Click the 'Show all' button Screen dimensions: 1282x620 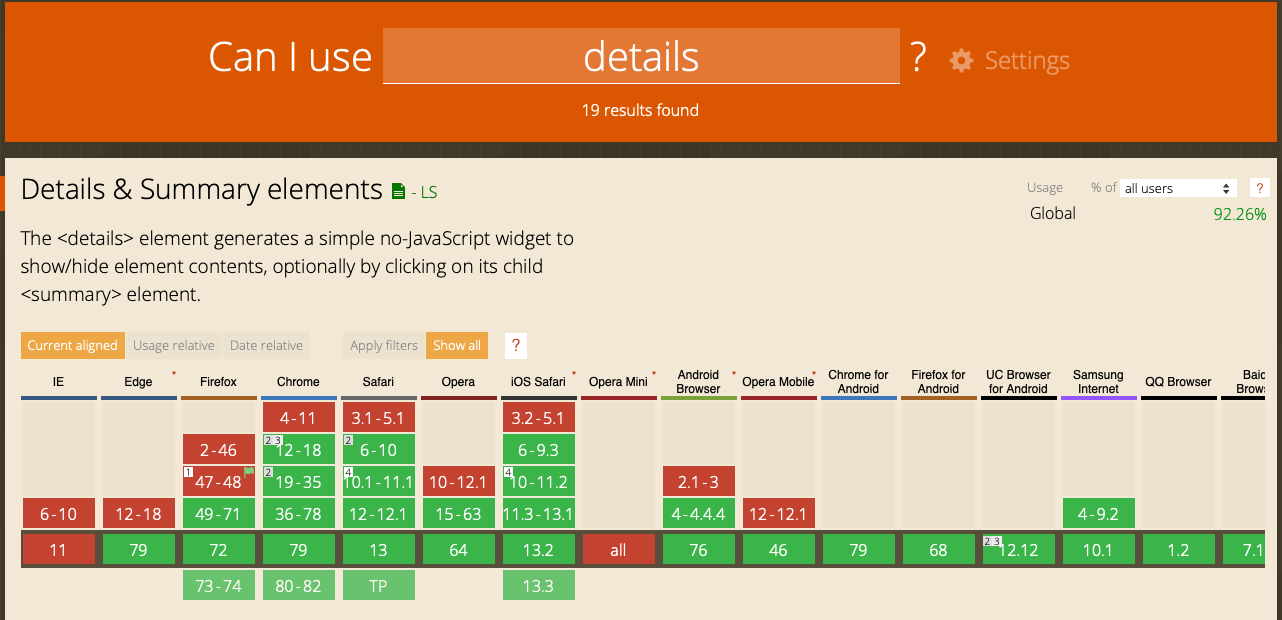click(457, 345)
